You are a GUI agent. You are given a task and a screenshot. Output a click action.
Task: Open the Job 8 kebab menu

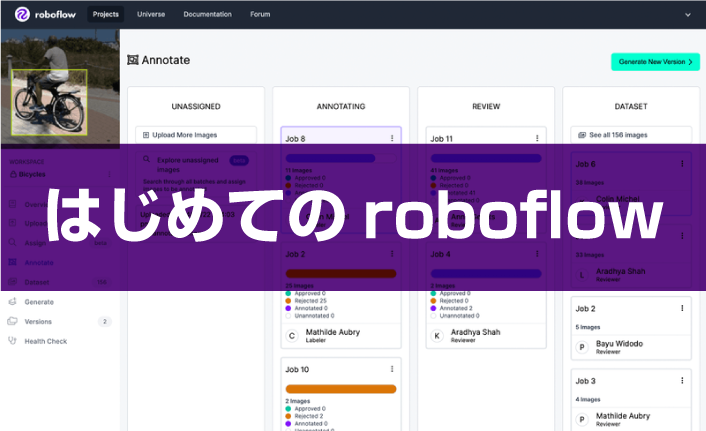(392, 138)
